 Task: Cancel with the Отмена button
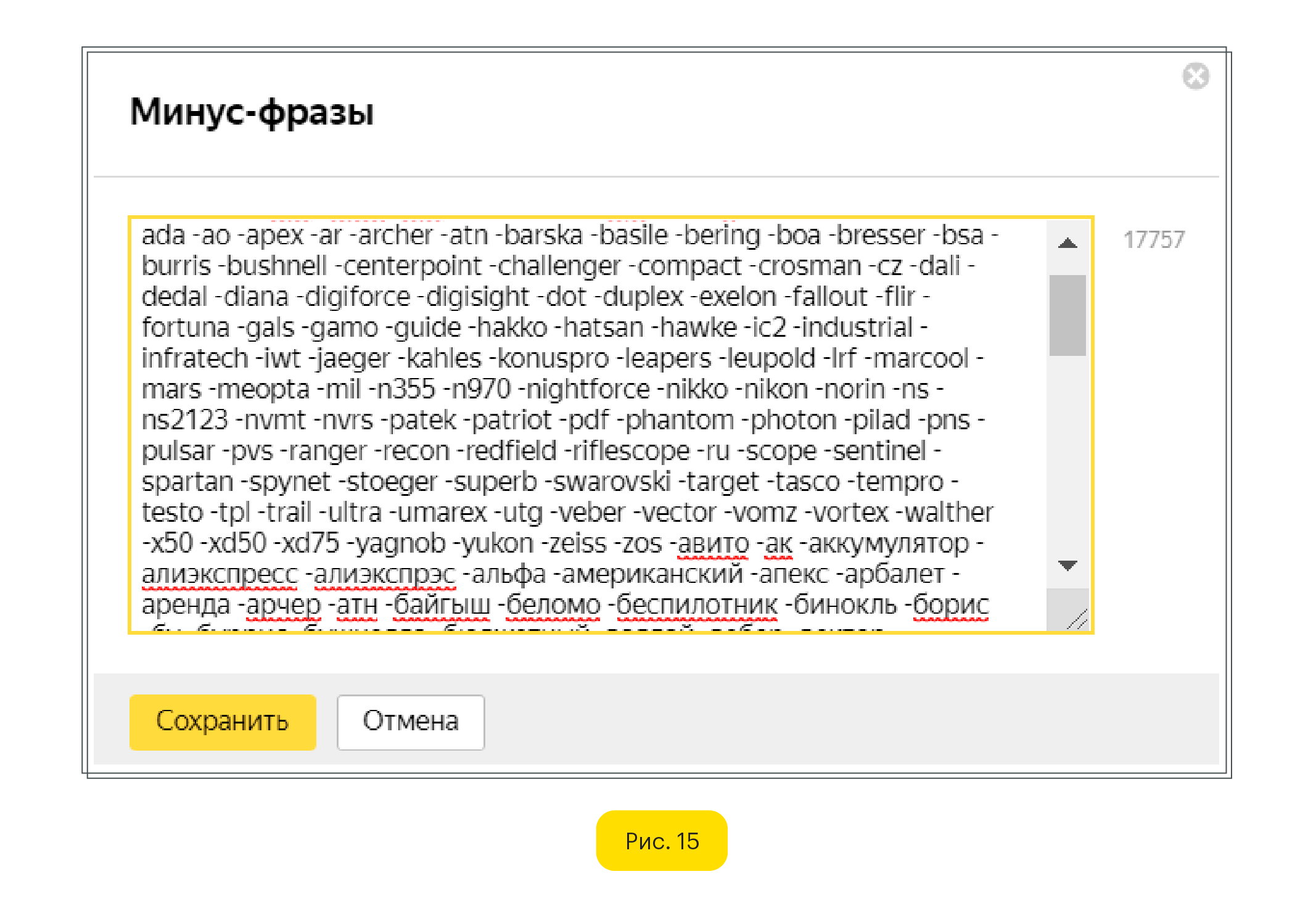(411, 722)
